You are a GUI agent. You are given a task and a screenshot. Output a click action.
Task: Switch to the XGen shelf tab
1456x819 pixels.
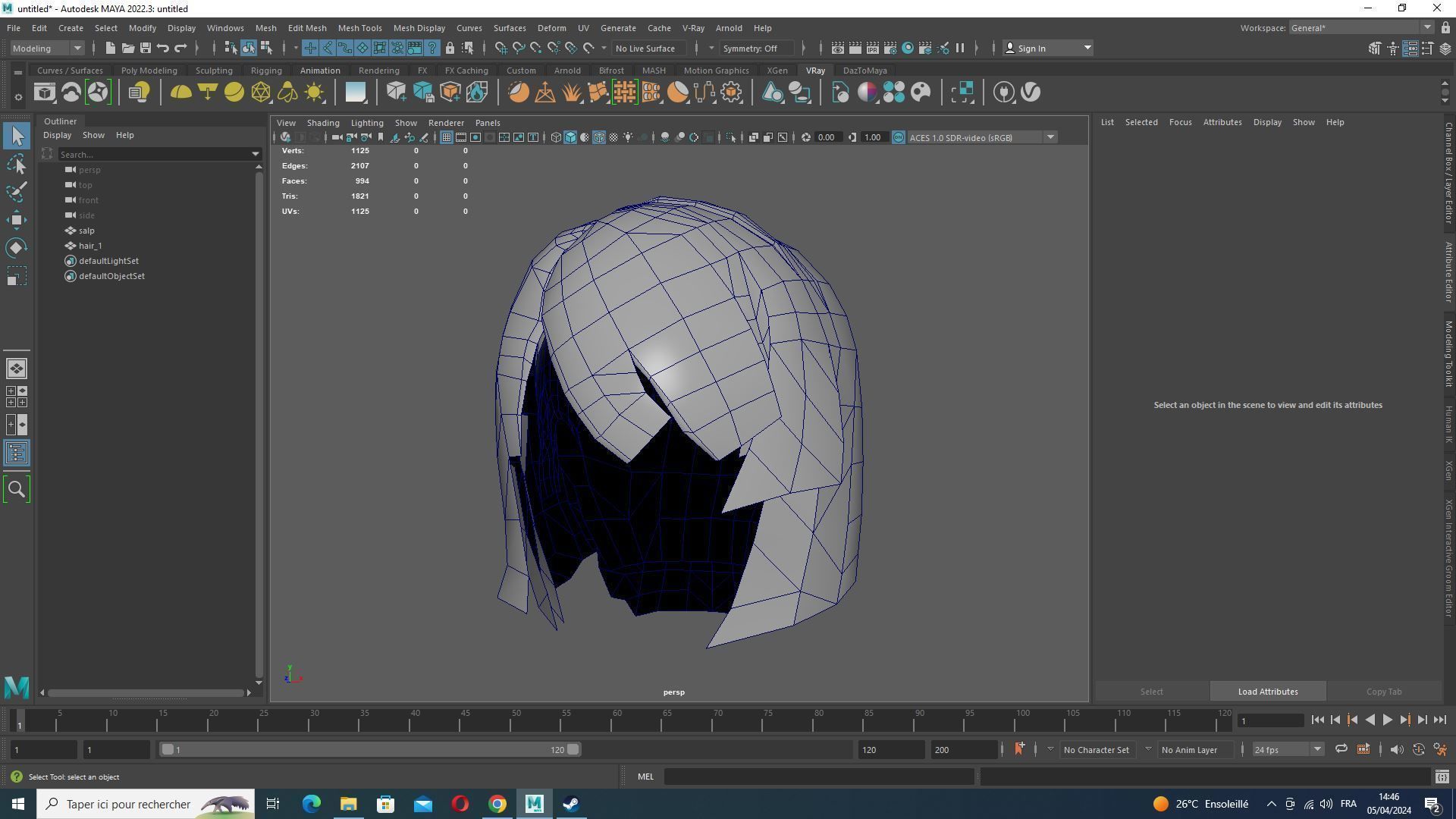pyautogui.click(x=777, y=71)
